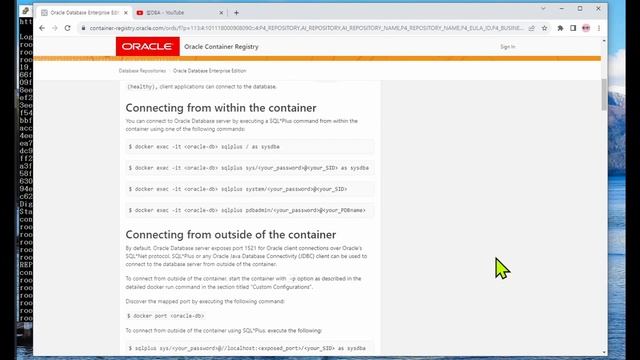Click the 'sqlplus / as sysdba' command line

pos(249,147)
